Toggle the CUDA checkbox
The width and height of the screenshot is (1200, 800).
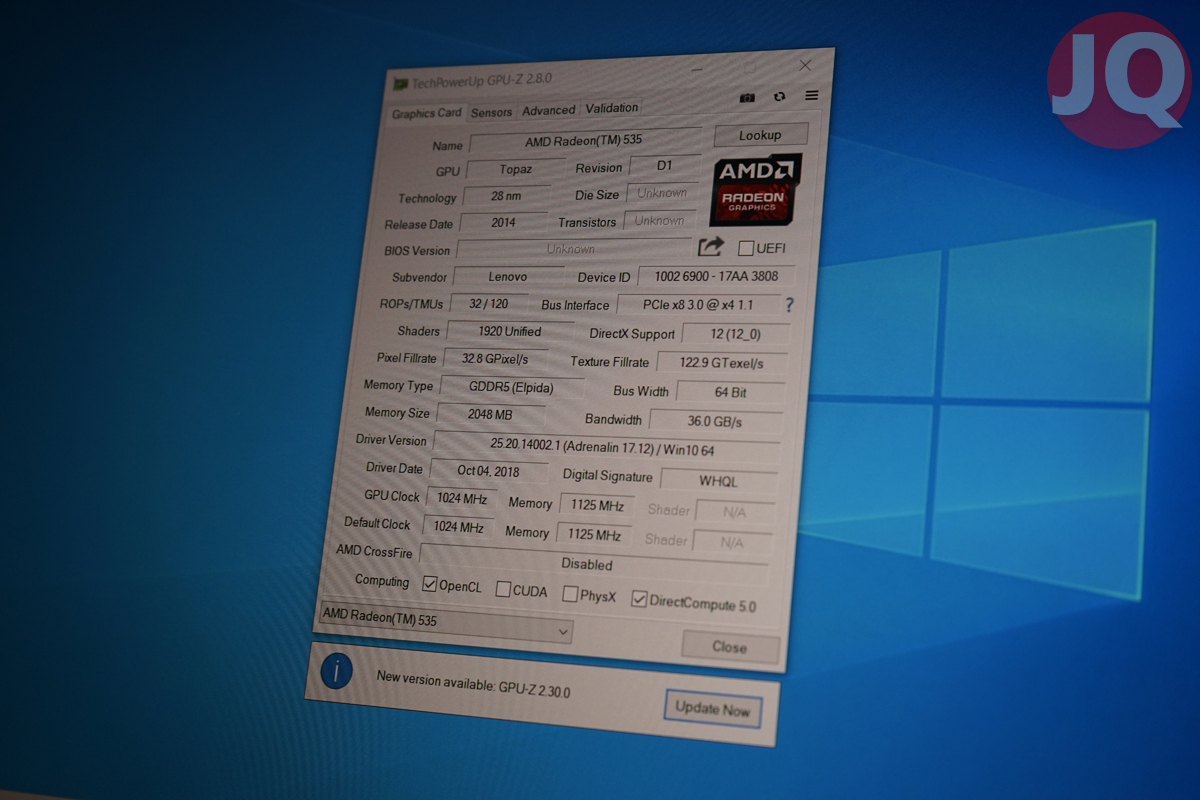pyautogui.click(x=503, y=590)
